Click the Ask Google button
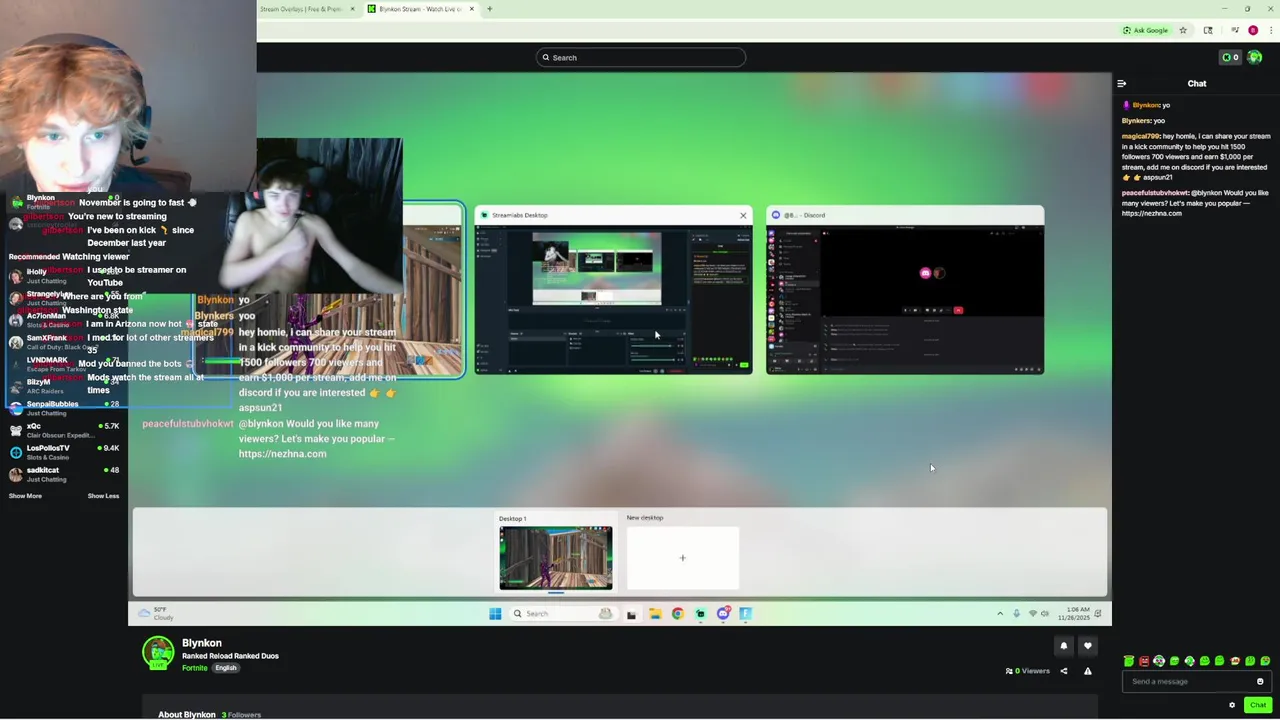Image resolution: width=1280 pixels, height=720 pixels. coord(1145,30)
